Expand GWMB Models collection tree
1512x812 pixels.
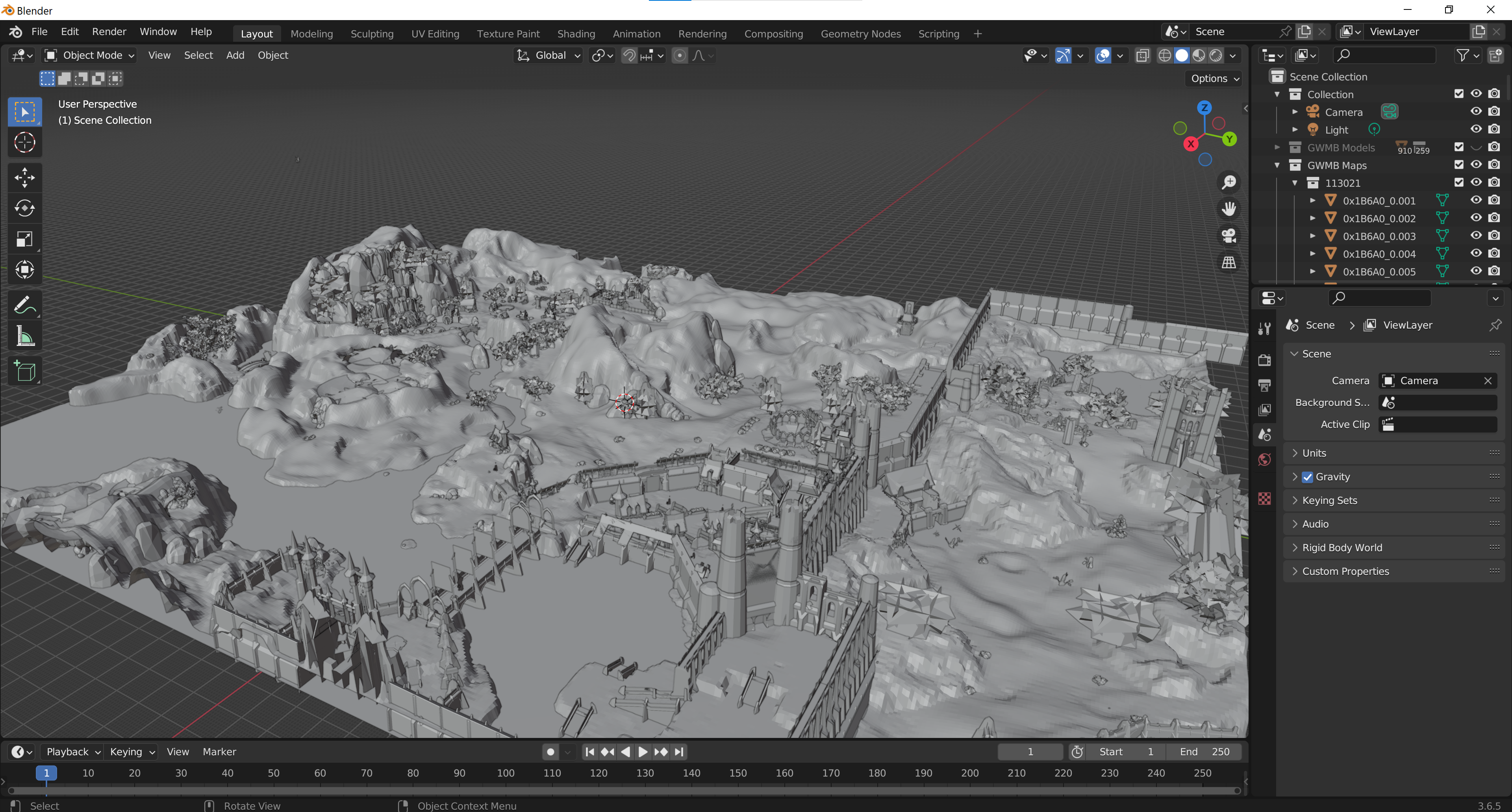[x=1277, y=147]
